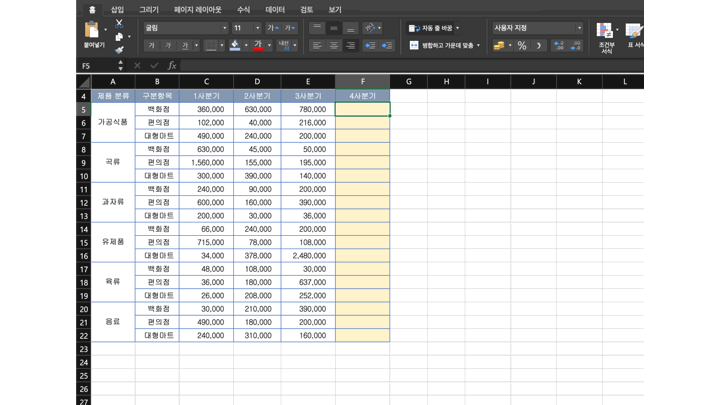Increase font size with the larger 가 button
The height and width of the screenshot is (405, 720).
[x=273, y=28]
